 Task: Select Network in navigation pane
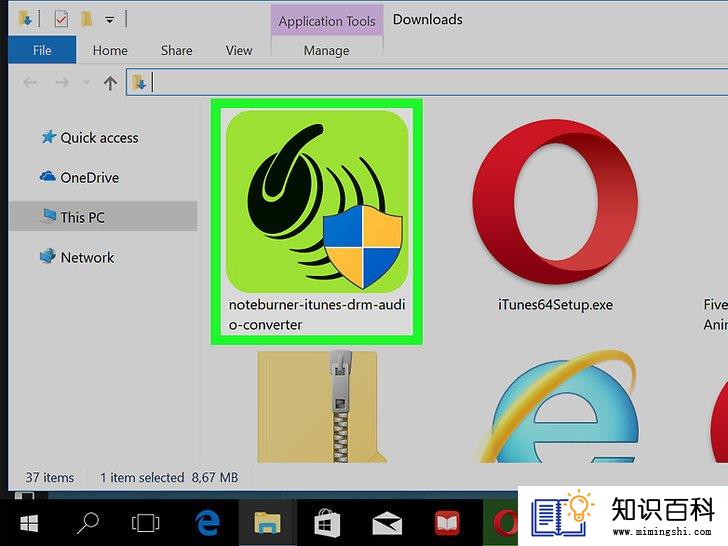77,257
